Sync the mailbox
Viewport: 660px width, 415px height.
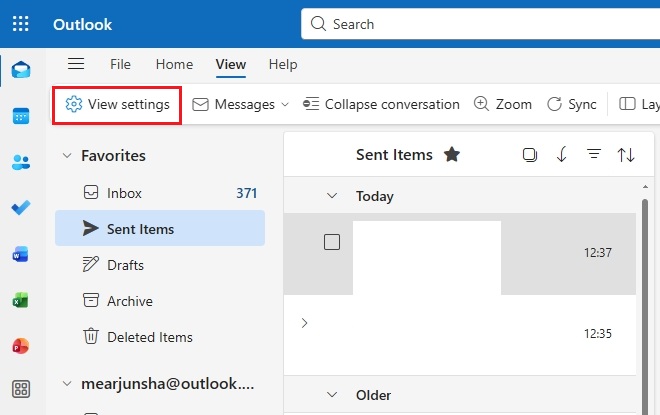pyautogui.click(x=572, y=104)
